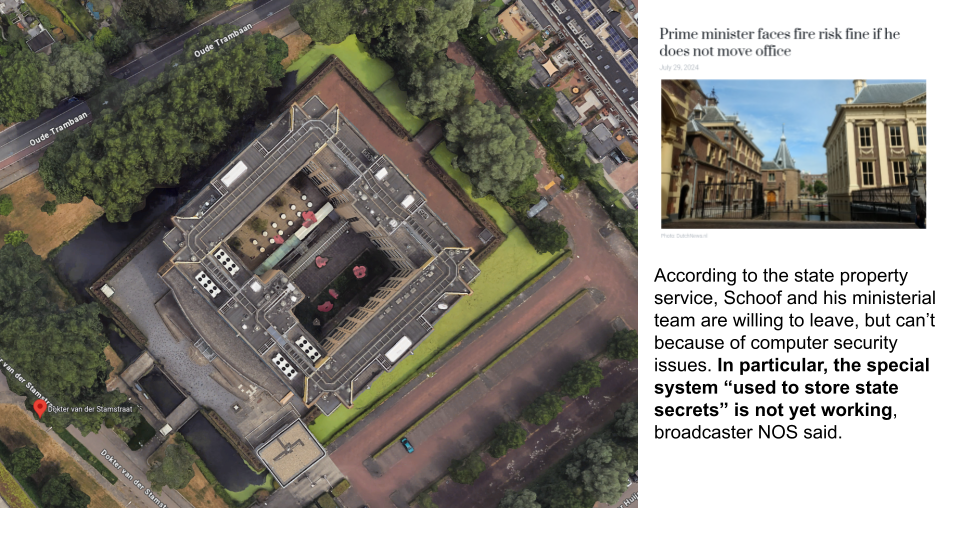The width and height of the screenshot is (960, 540).
Task: Click the blue car in the parking lot
Action: [x=407, y=444]
